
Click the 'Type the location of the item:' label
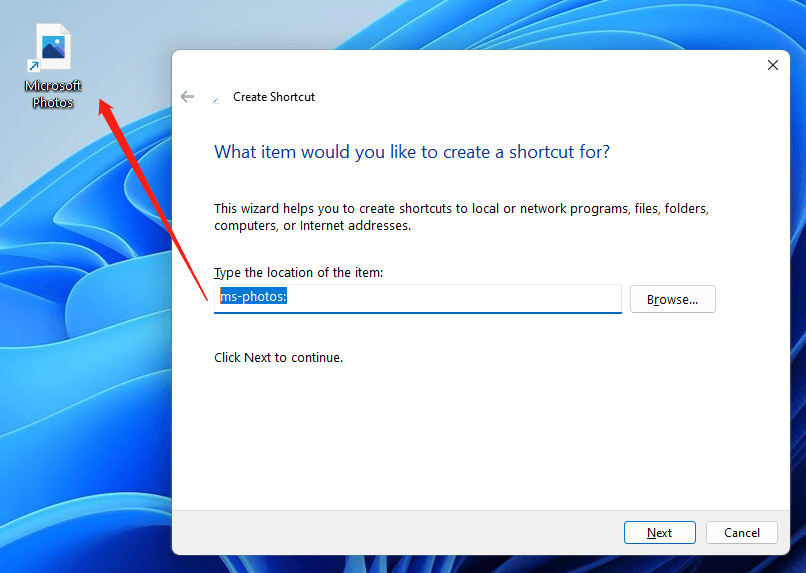point(299,272)
